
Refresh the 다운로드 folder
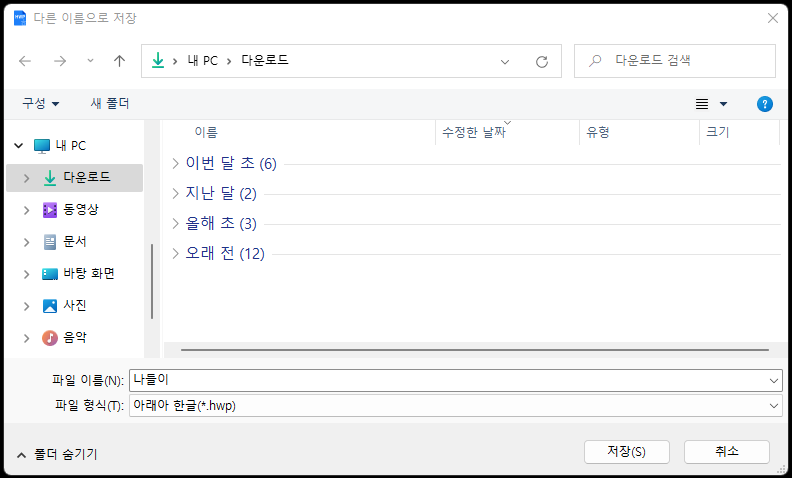point(542,62)
